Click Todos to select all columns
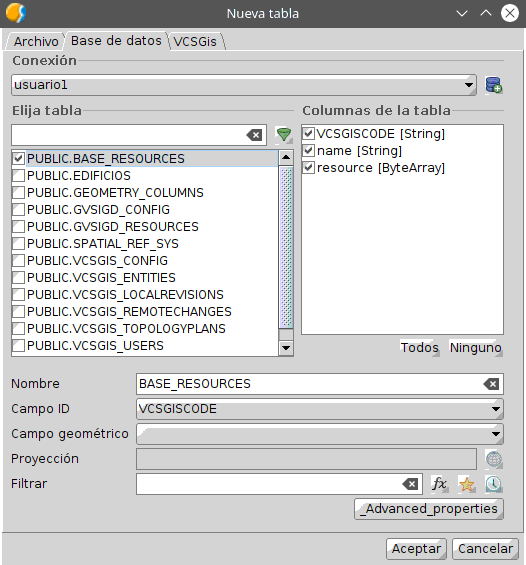Image resolution: width=526 pixels, height=565 pixels. [420, 348]
